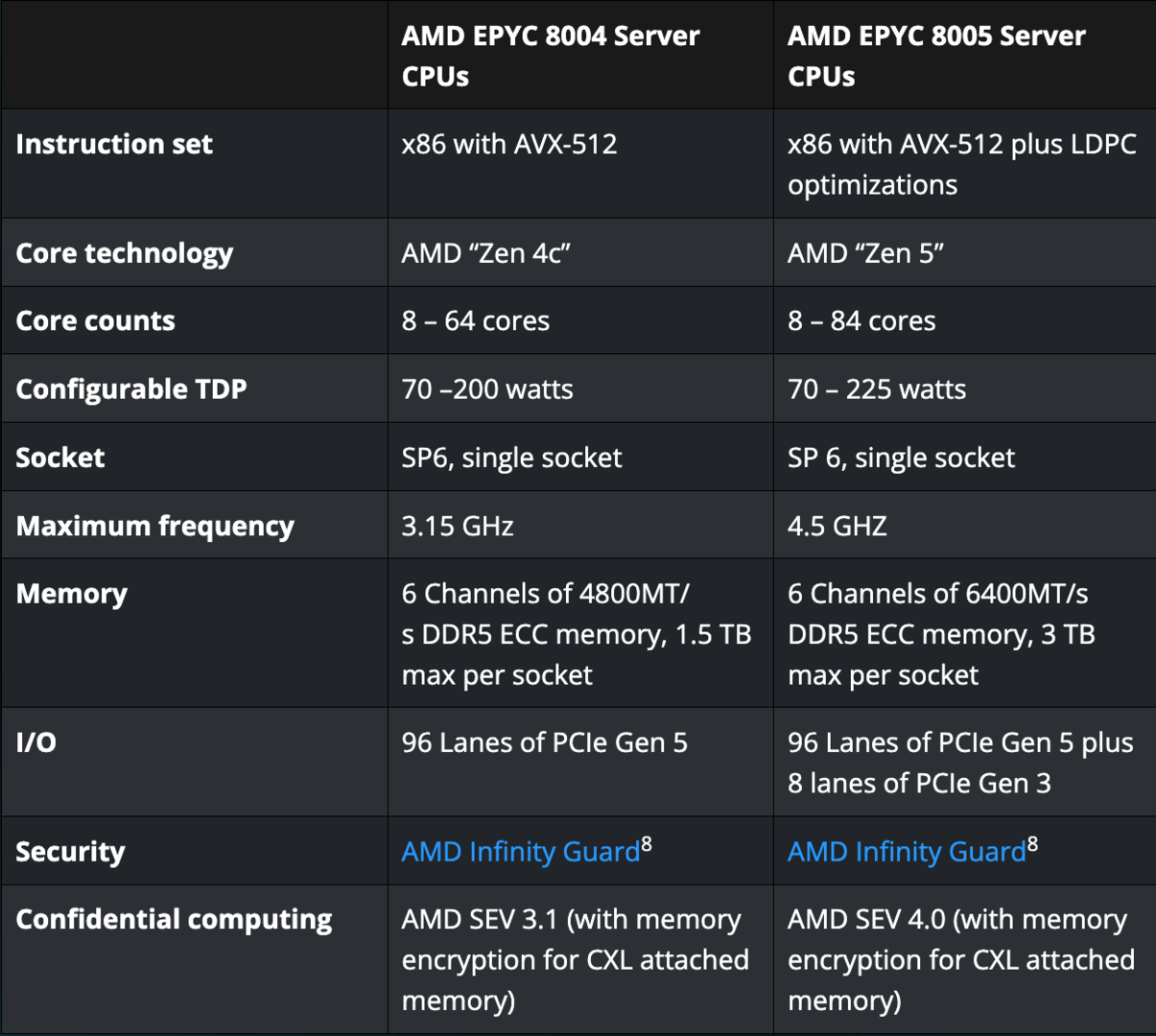This screenshot has height=1036, width=1156.
Task: Click the 'I/O' row label
Action: point(36,742)
